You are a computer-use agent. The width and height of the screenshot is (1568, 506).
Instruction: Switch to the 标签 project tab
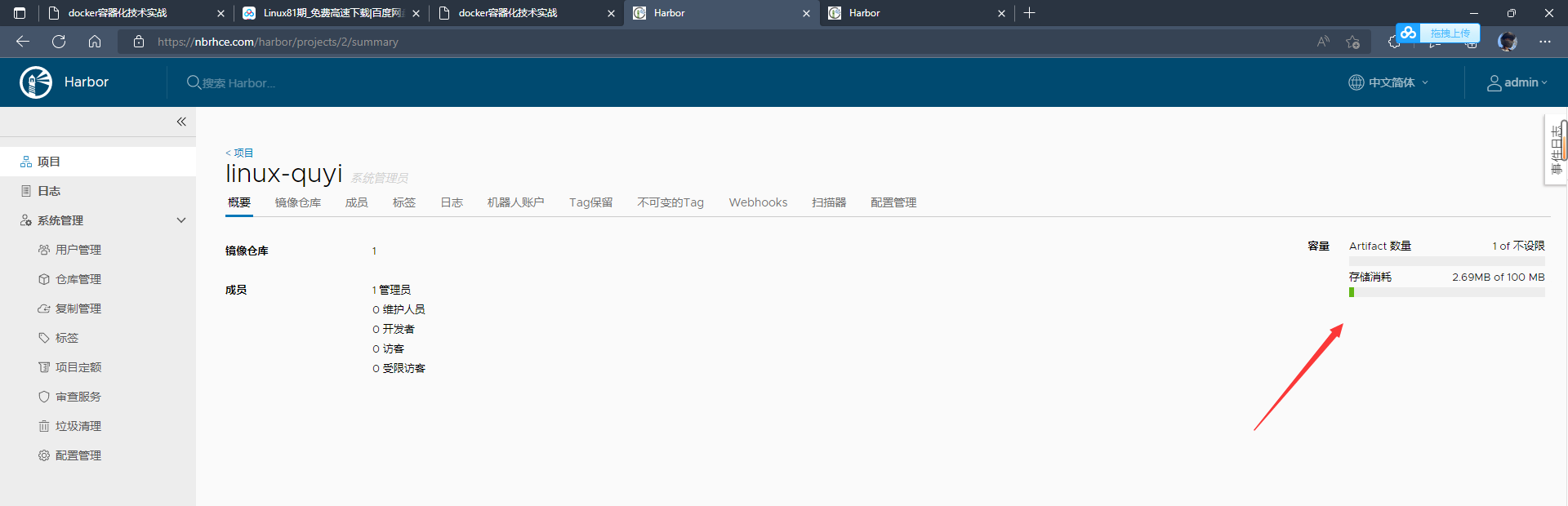click(404, 202)
